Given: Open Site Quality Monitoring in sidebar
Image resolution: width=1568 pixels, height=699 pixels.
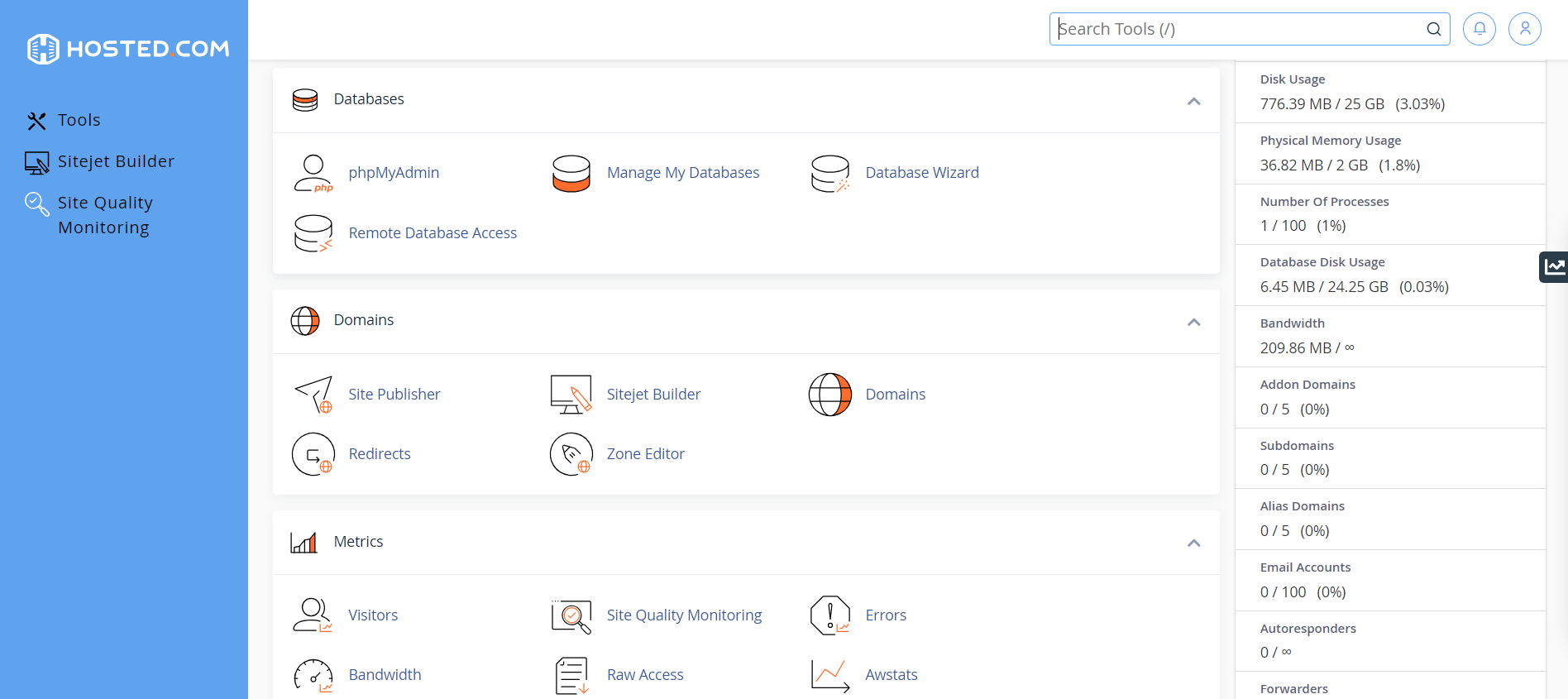Looking at the screenshot, I should pos(105,215).
